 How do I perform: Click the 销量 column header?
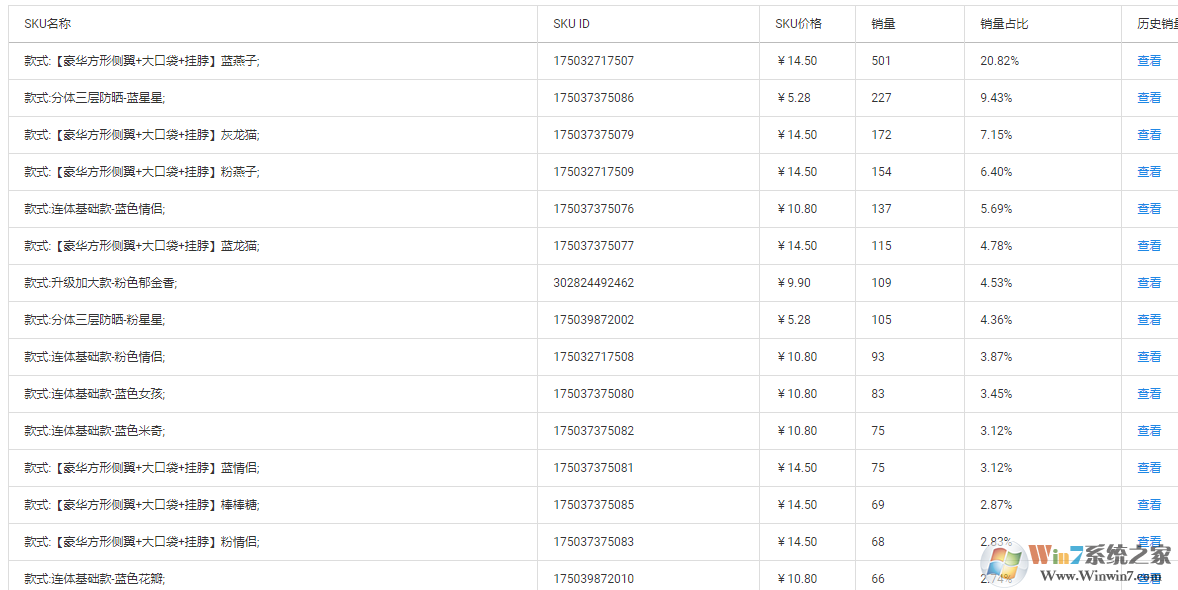coord(883,24)
